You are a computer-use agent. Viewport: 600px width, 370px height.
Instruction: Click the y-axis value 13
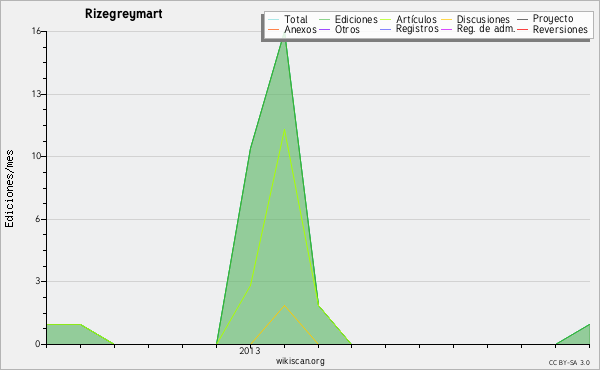36,94
